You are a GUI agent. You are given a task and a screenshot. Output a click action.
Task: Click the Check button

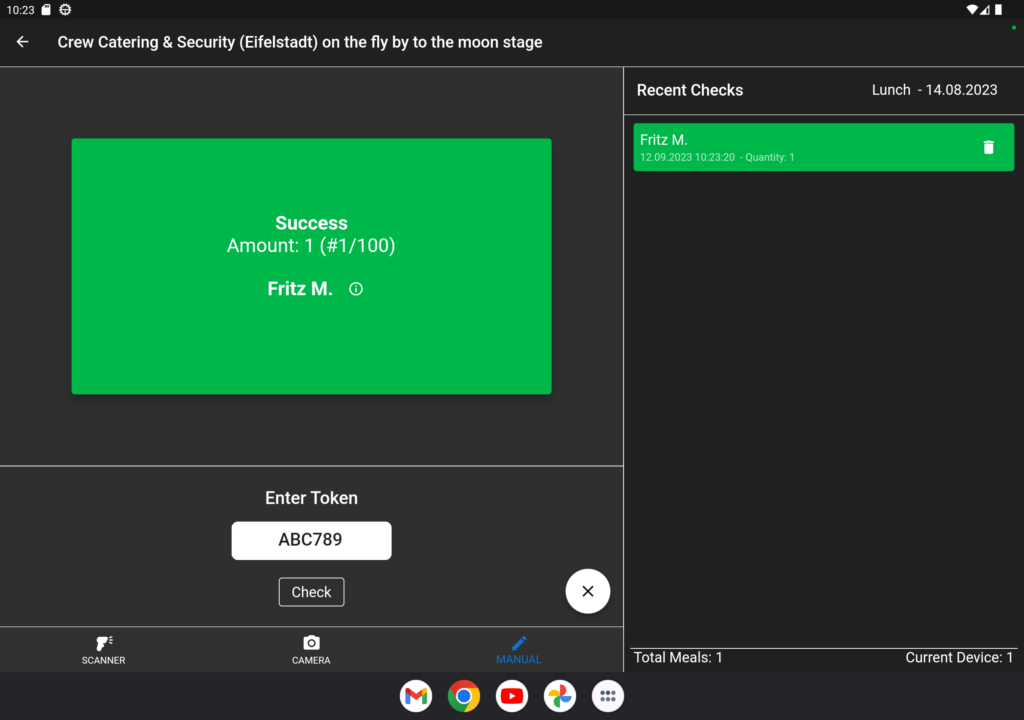point(312,592)
